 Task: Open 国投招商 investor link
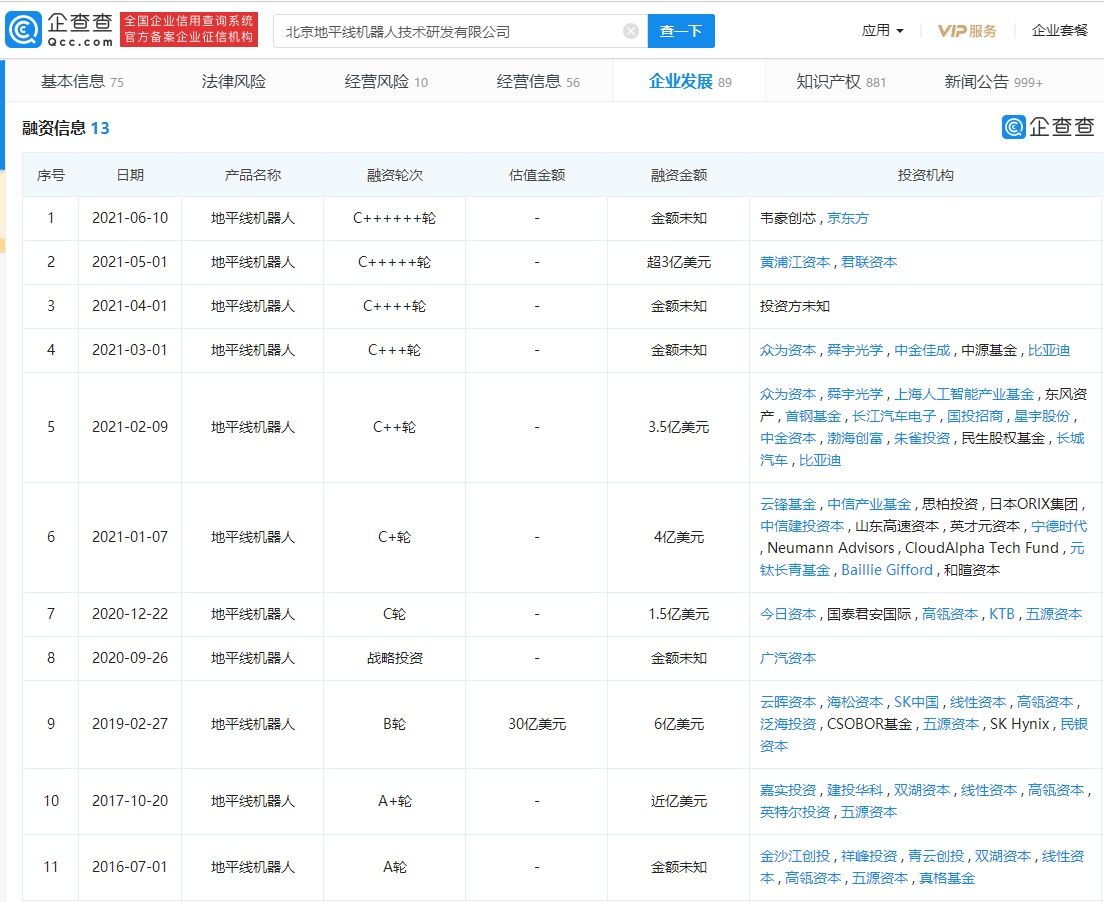[x=974, y=416]
